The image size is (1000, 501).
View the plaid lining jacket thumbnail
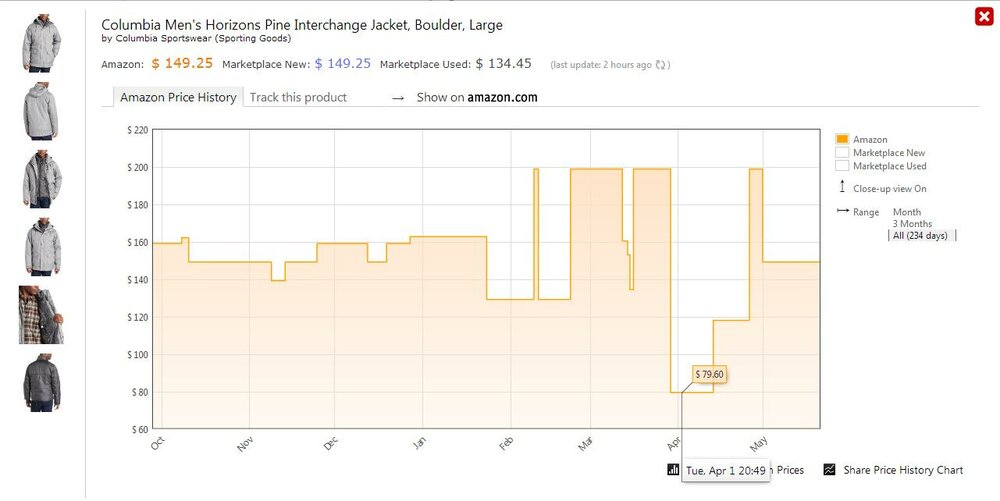point(42,315)
